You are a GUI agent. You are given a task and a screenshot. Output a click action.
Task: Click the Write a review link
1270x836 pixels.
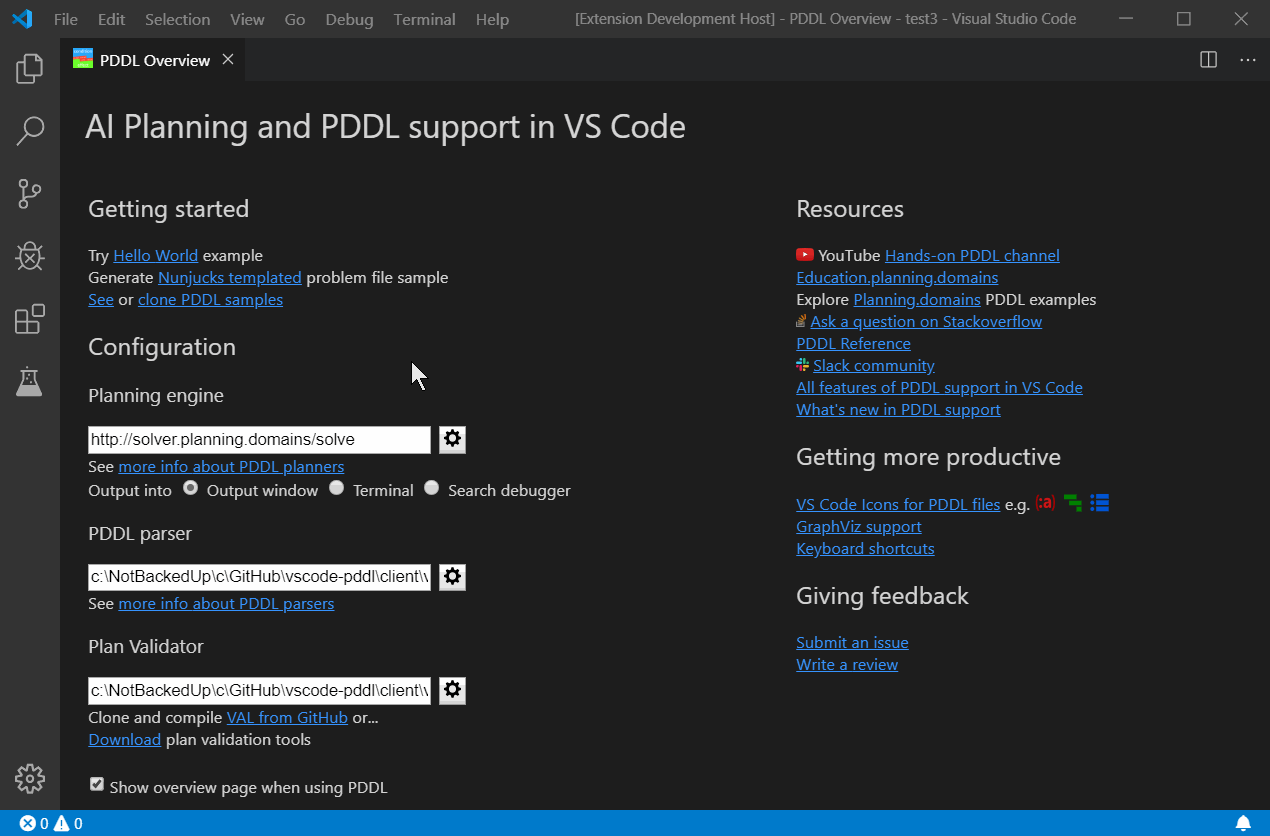tap(847, 664)
